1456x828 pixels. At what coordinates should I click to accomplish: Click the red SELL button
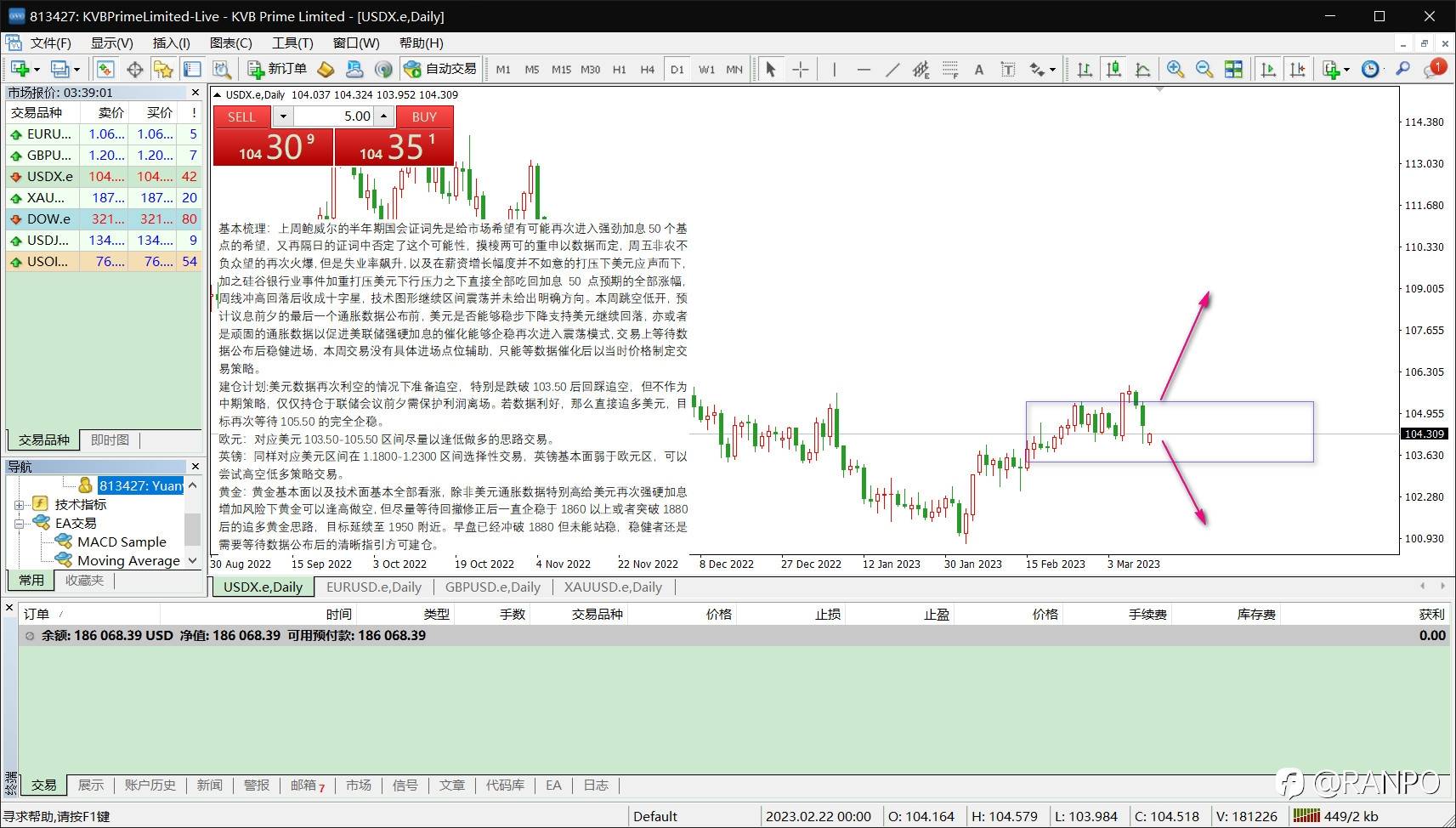(241, 116)
